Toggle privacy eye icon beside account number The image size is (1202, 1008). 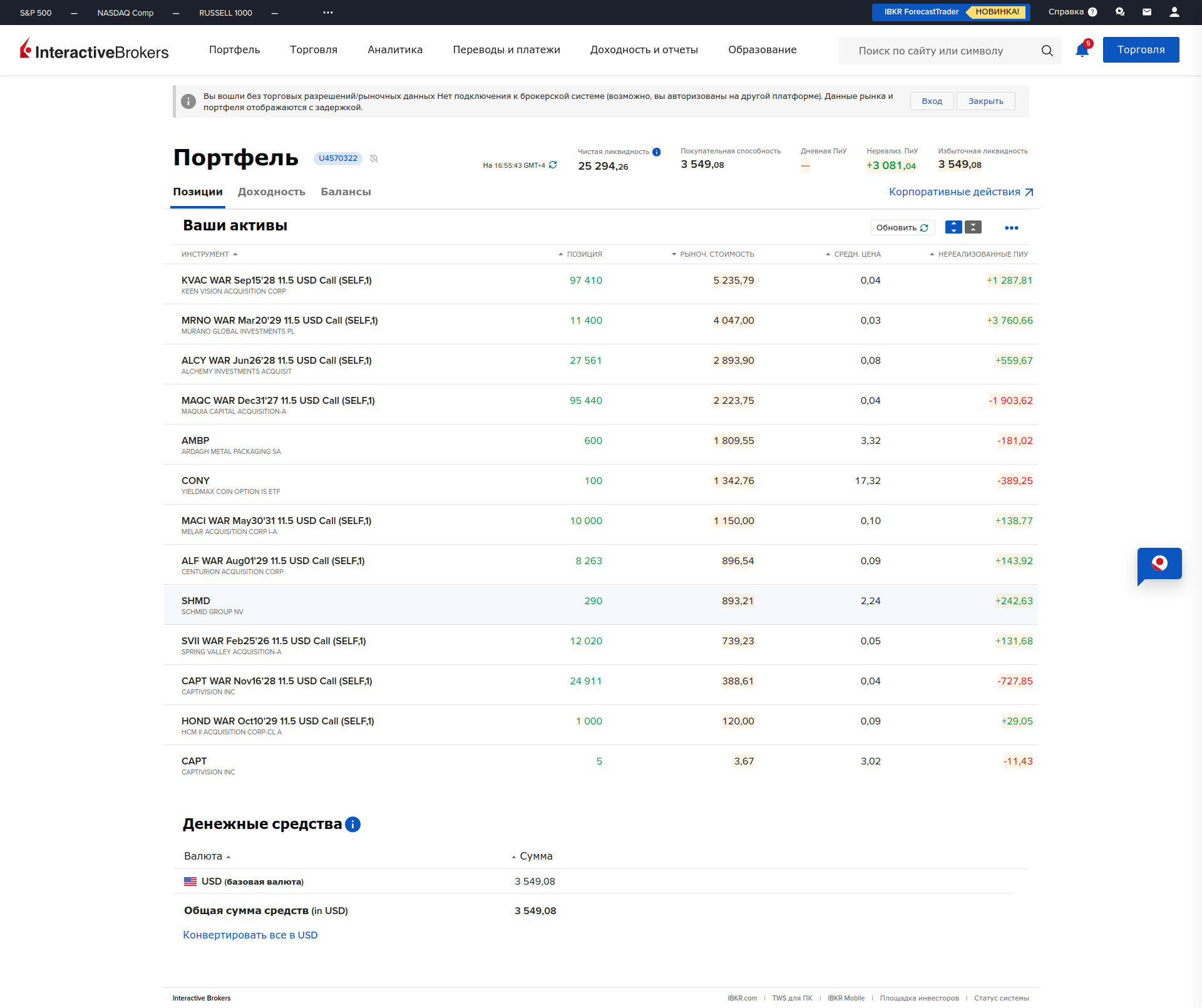coord(374,158)
